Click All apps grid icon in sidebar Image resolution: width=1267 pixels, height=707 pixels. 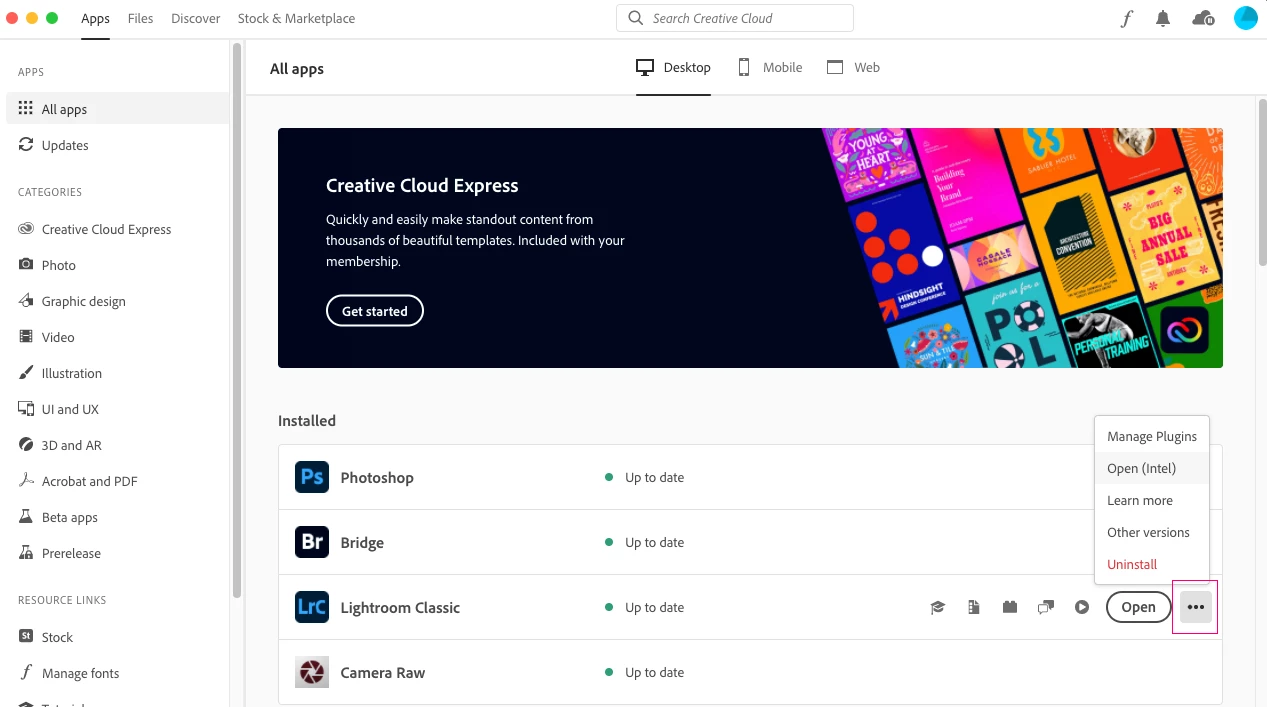click(26, 109)
